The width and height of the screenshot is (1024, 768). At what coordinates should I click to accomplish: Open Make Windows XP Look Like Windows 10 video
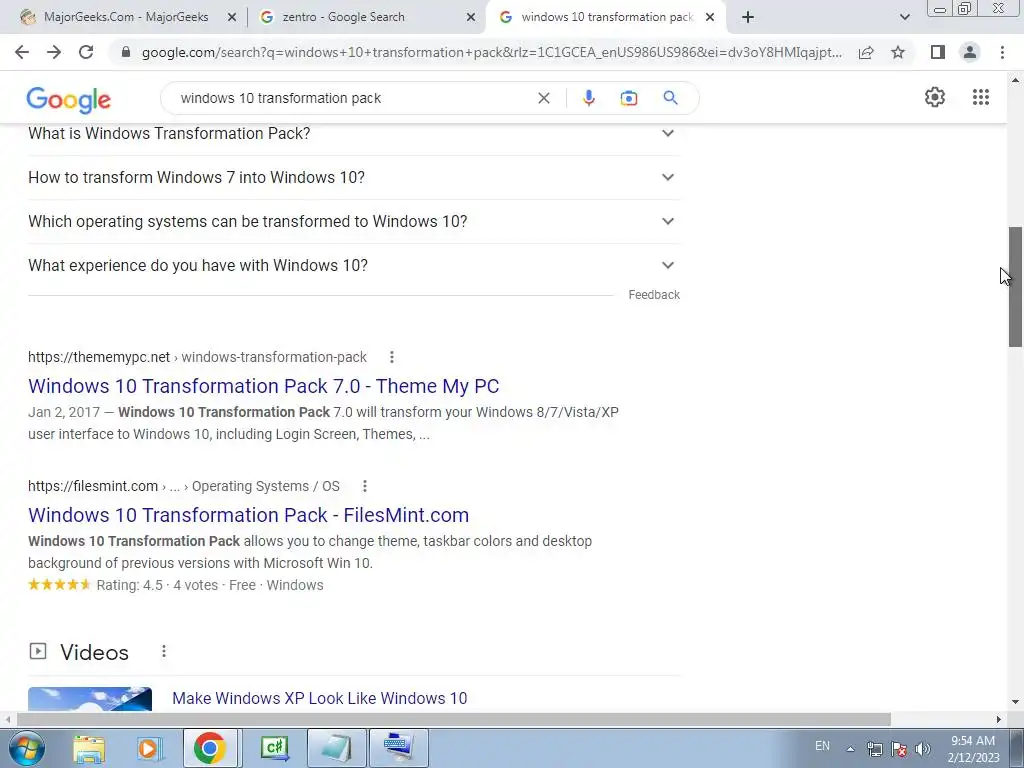coord(319,698)
